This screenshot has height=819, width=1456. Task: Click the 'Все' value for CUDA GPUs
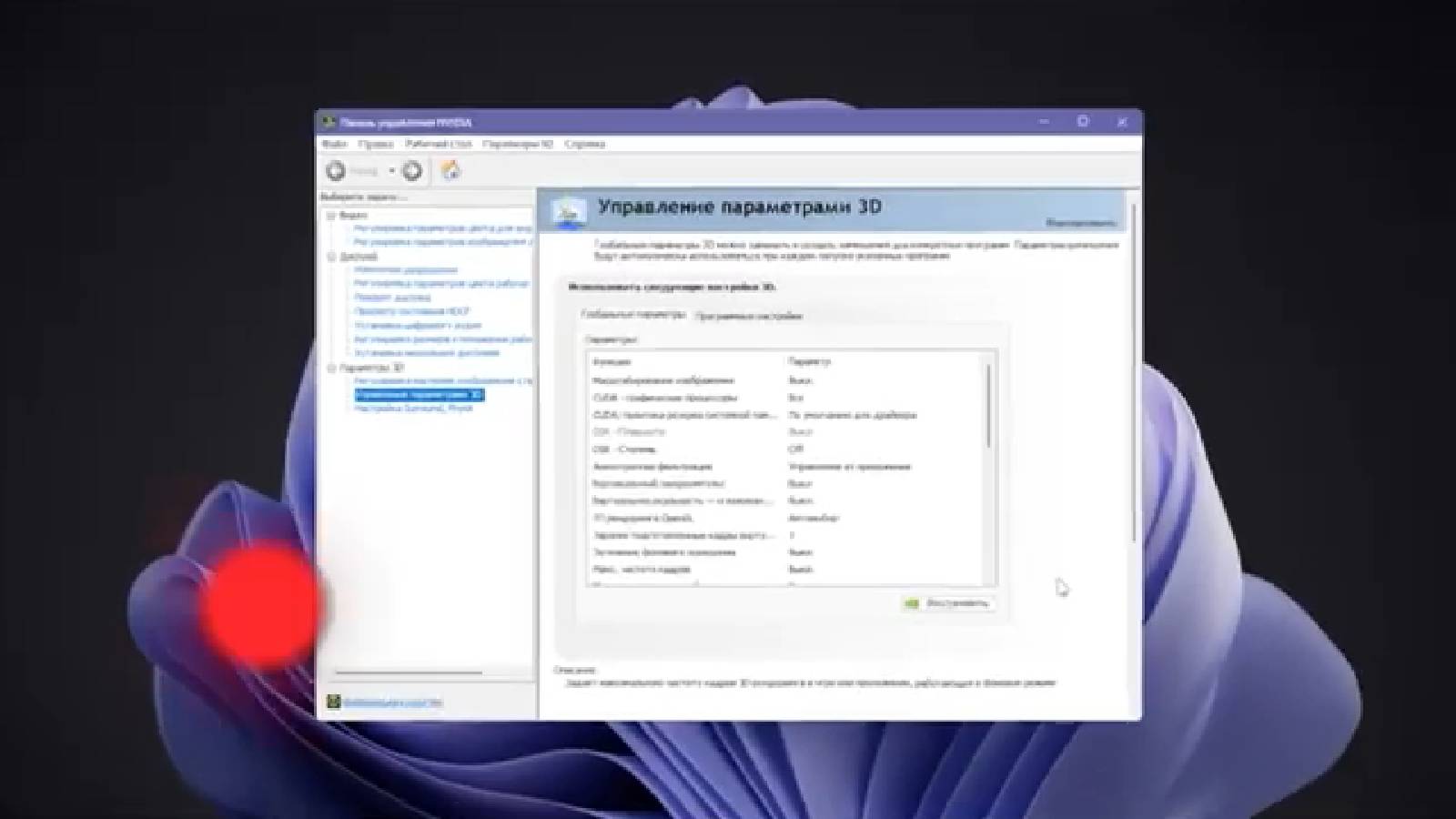point(796,398)
